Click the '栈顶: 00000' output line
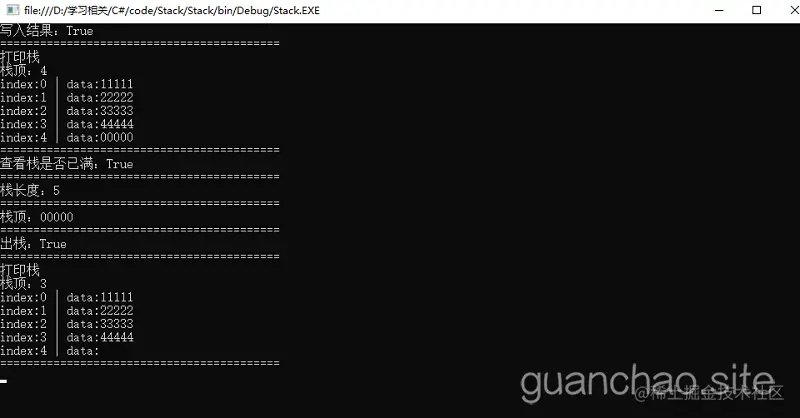 coord(37,217)
